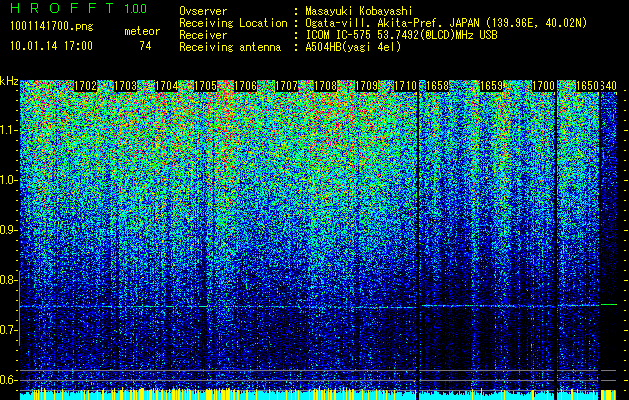Image resolution: width=629 pixels, height=400 pixels.
Task: Click the 1702 time marker label
Action: point(85,86)
